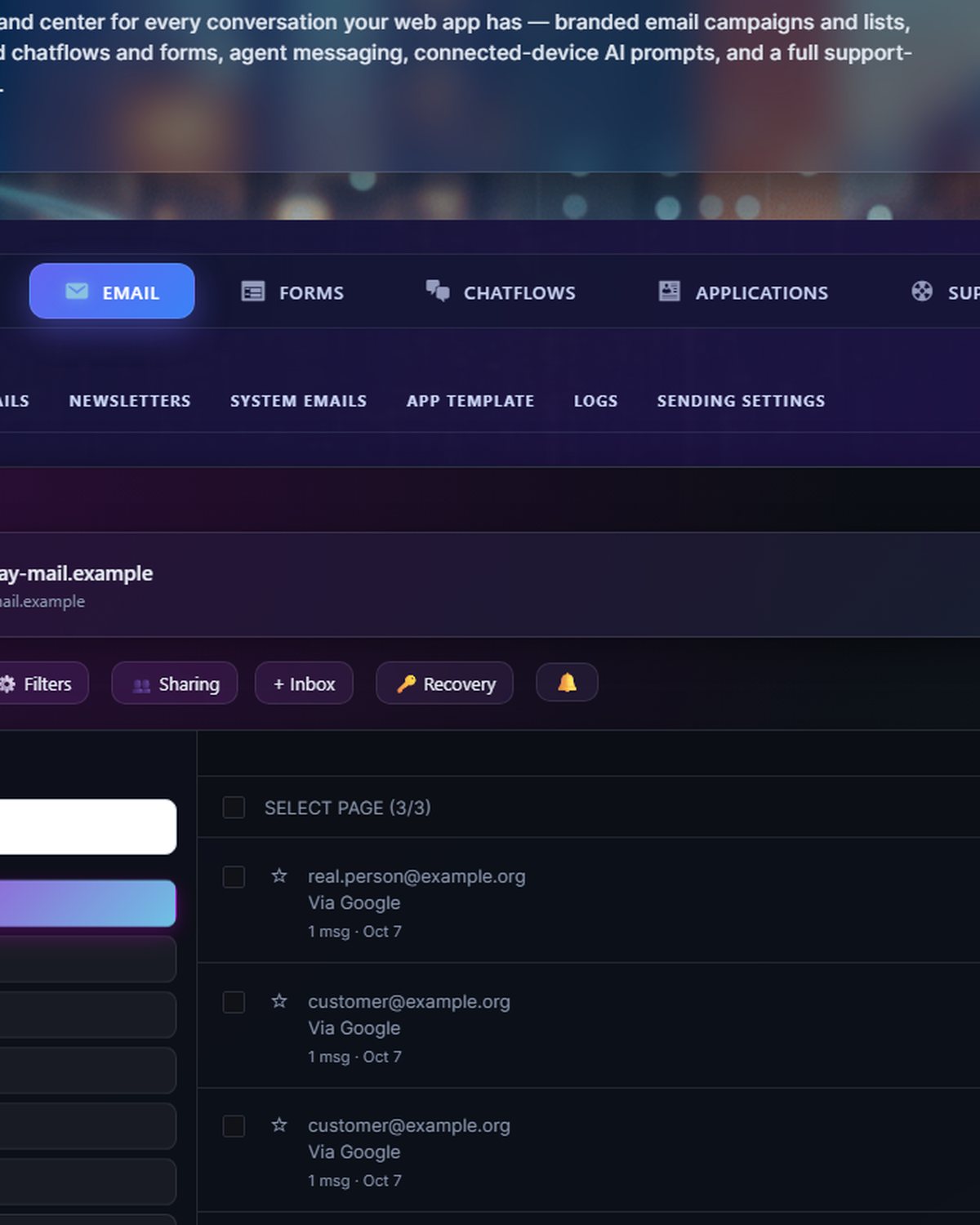Select the App Template sub-tab
The image size is (980, 1225).
470,401
